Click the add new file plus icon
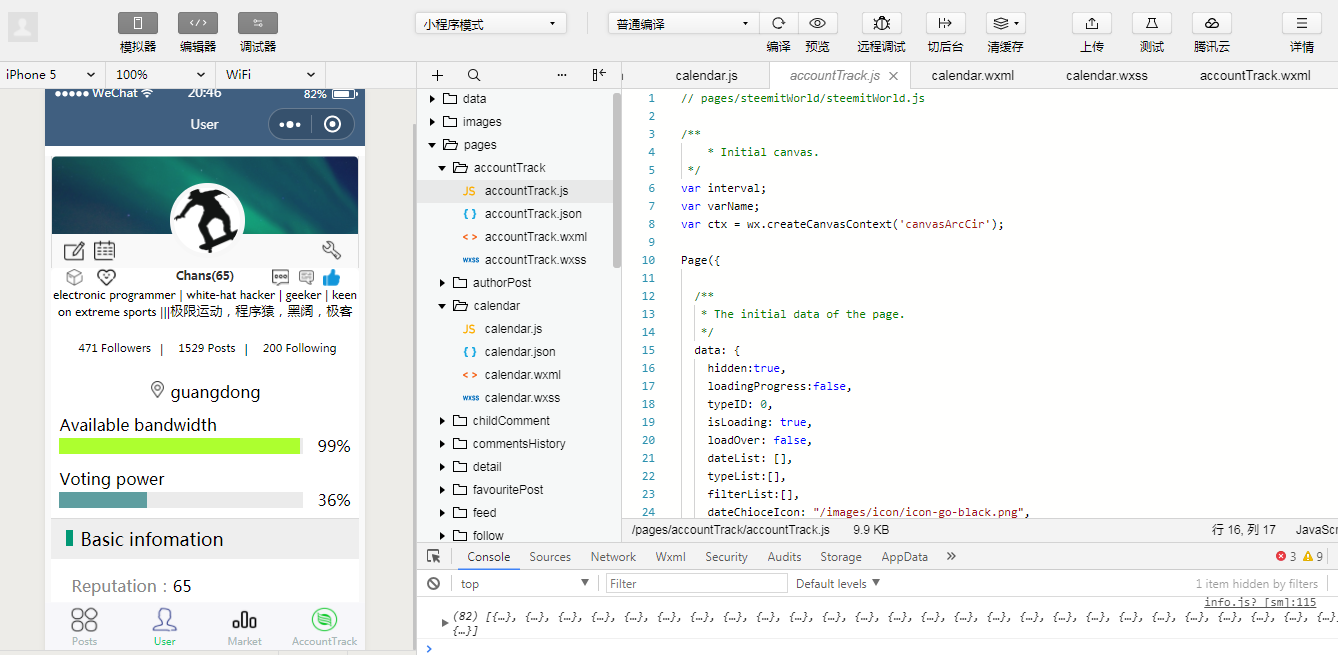Screen dimensions: 1338x655 pyautogui.click(x=437, y=75)
